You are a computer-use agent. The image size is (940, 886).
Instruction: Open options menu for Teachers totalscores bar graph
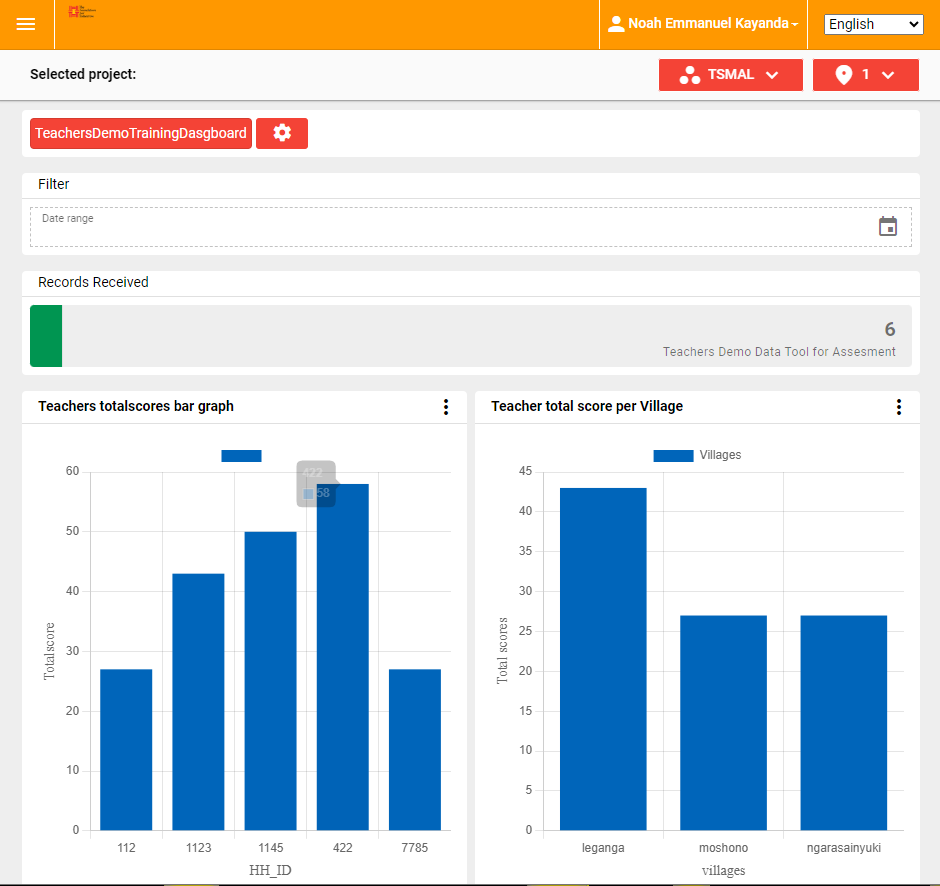coord(445,407)
